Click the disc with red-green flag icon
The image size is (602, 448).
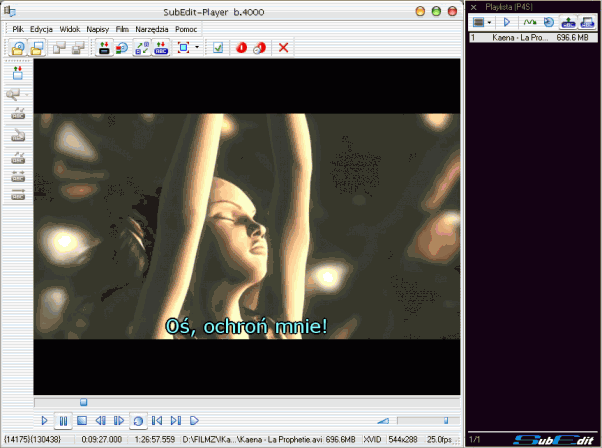point(122,48)
